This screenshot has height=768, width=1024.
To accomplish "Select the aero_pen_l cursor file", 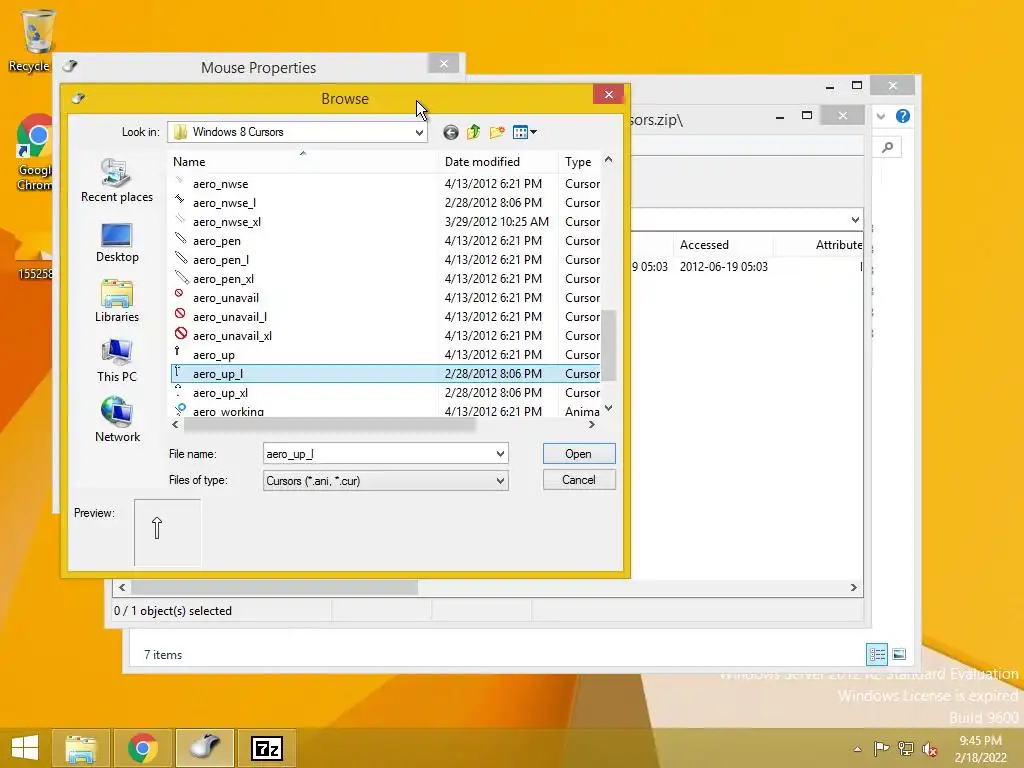I will [385, 260].
